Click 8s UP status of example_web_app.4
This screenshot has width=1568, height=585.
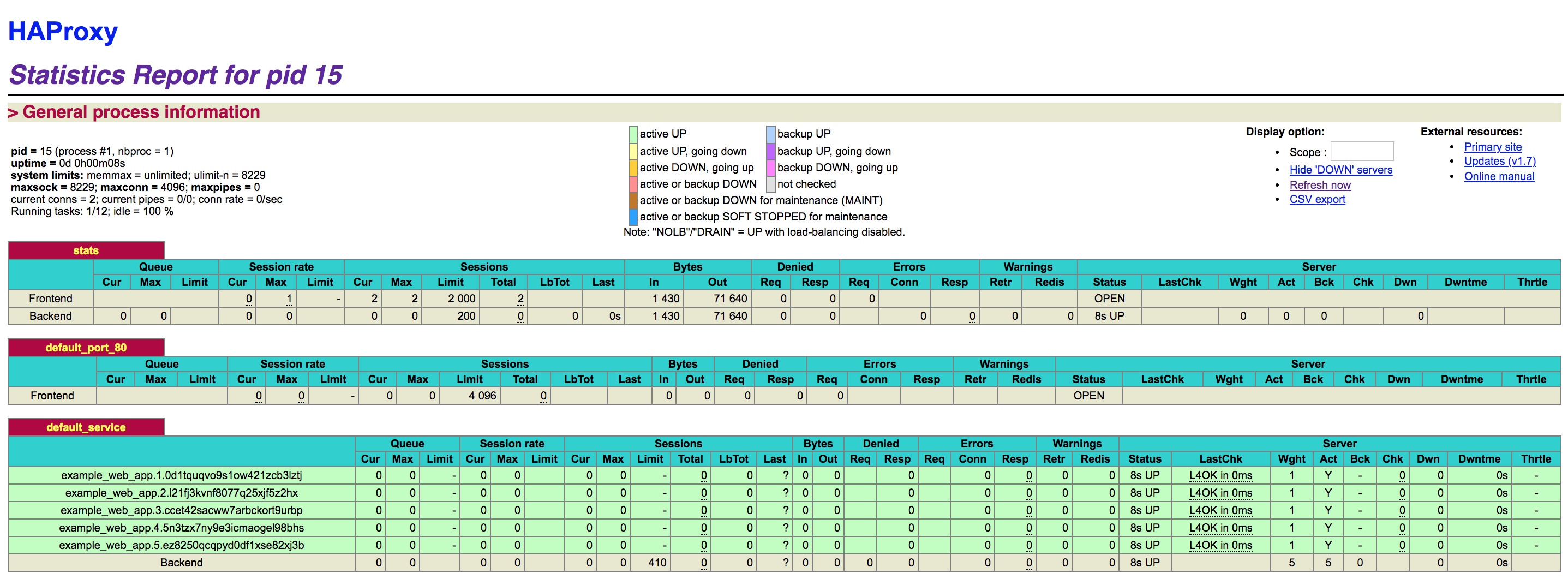tap(1144, 528)
